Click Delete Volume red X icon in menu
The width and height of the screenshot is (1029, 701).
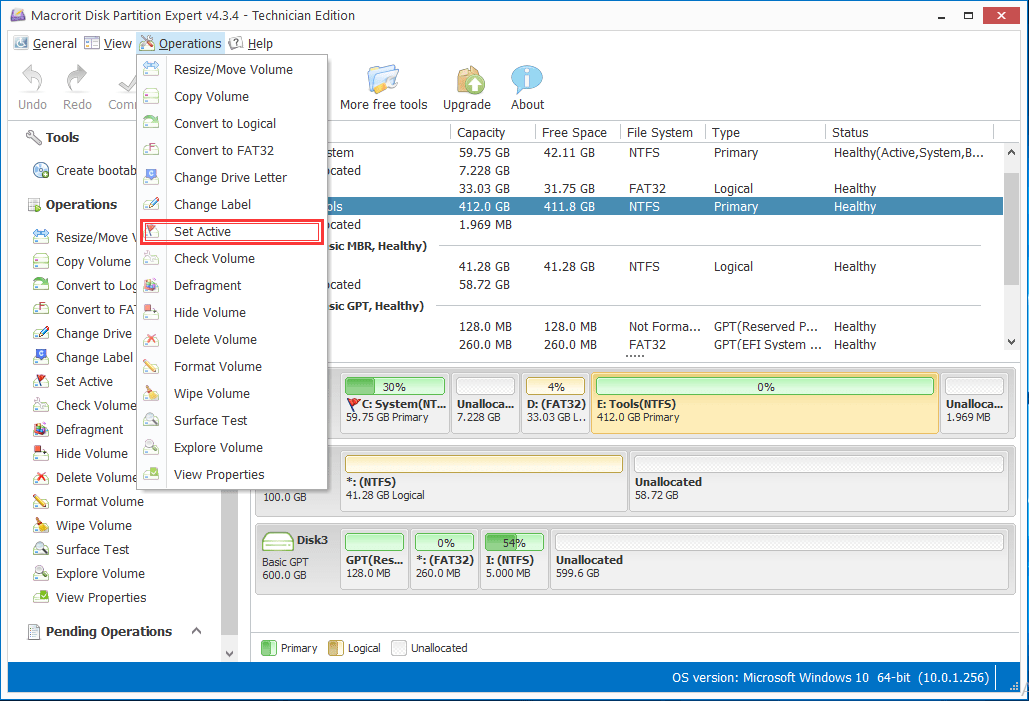pos(151,339)
